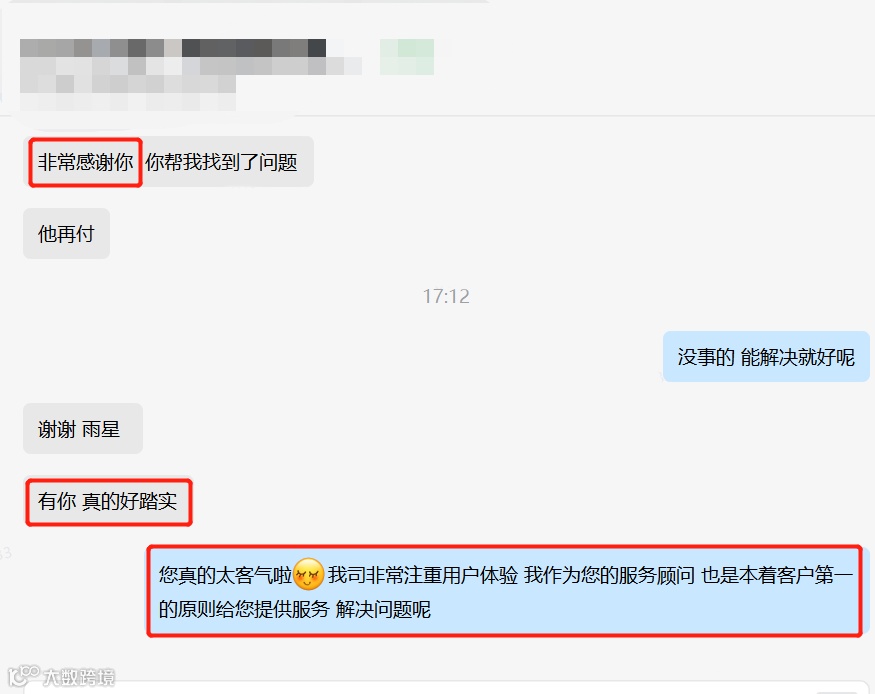Click the 雨星 name in the message

(101, 429)
